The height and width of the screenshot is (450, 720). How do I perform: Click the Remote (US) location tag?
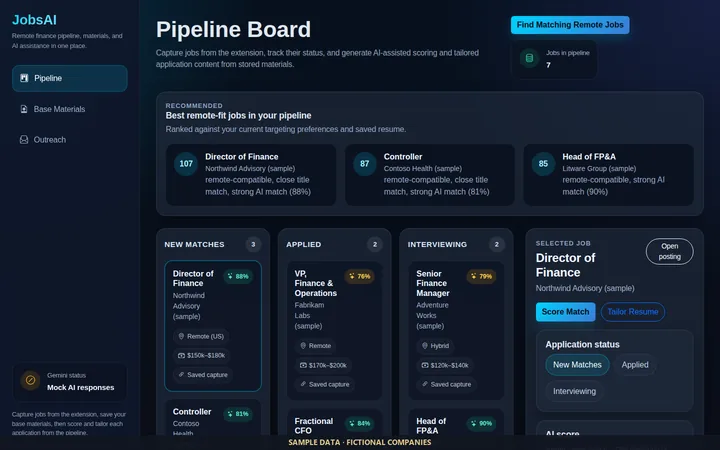click(x=201, y=337)
